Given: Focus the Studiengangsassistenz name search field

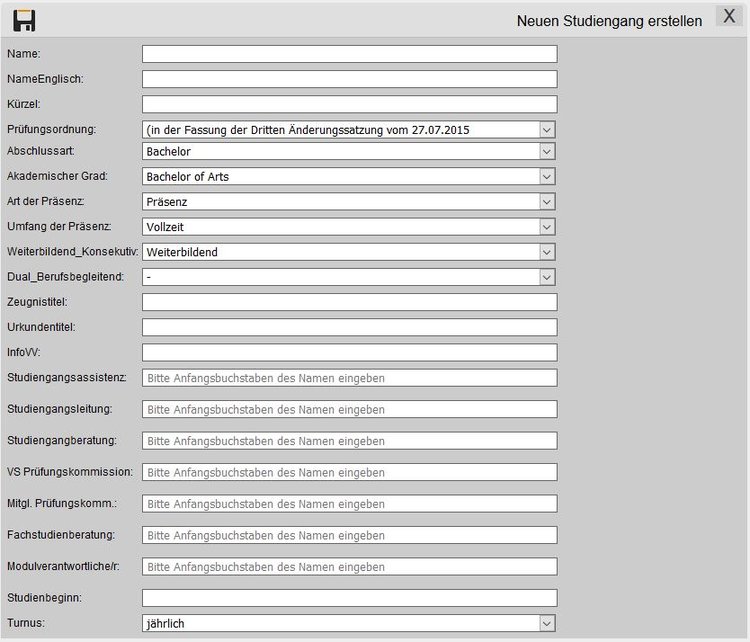Looking at the screenshot, I should [349, 378].
